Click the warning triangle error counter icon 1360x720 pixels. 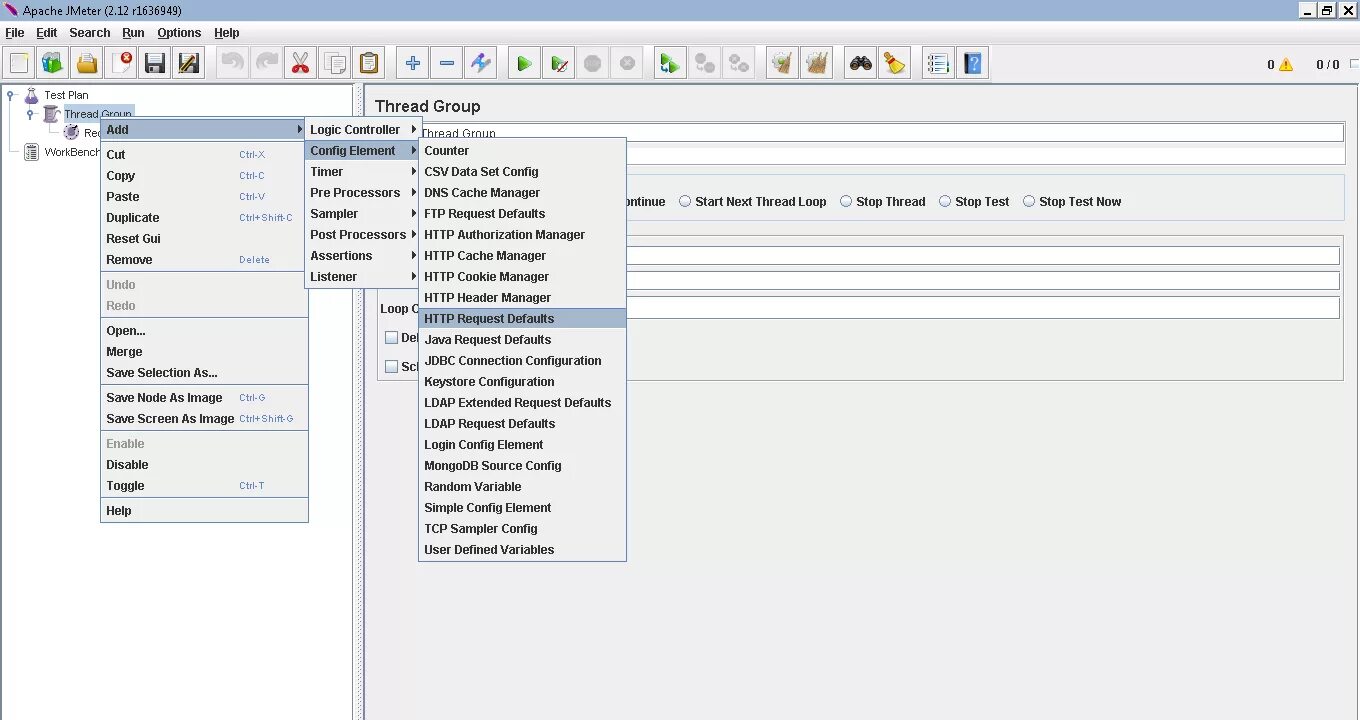(1286, 65)
